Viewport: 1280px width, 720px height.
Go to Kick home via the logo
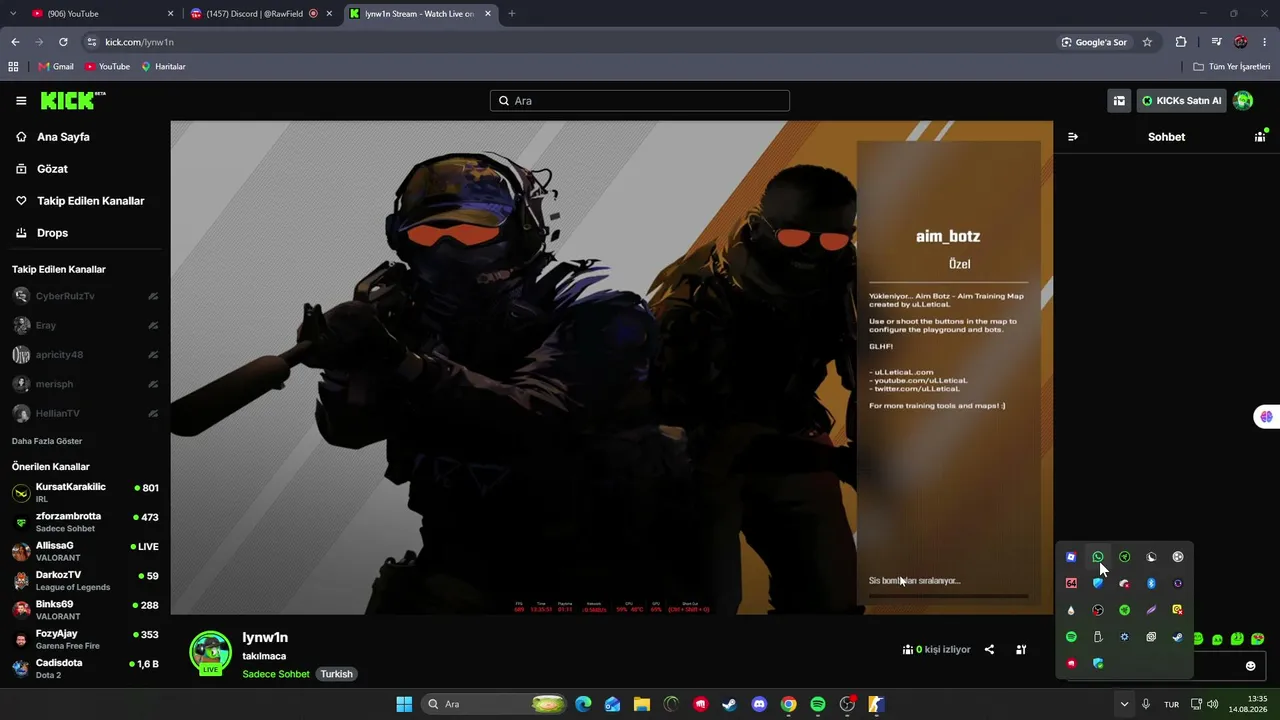point(73,100)
